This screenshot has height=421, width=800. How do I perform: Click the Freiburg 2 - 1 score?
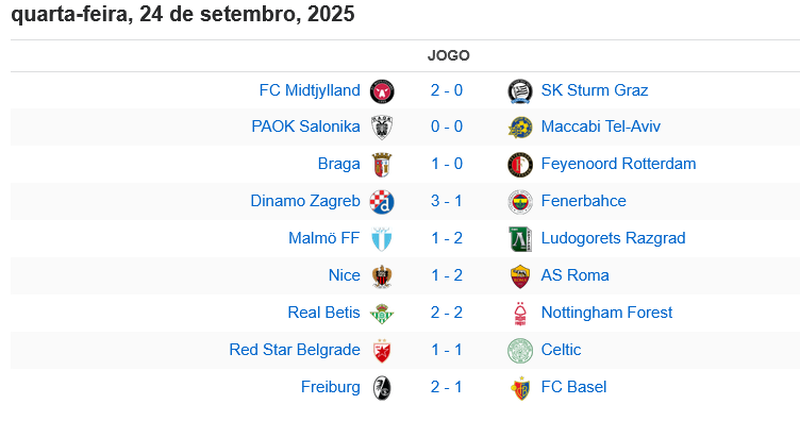446,386
